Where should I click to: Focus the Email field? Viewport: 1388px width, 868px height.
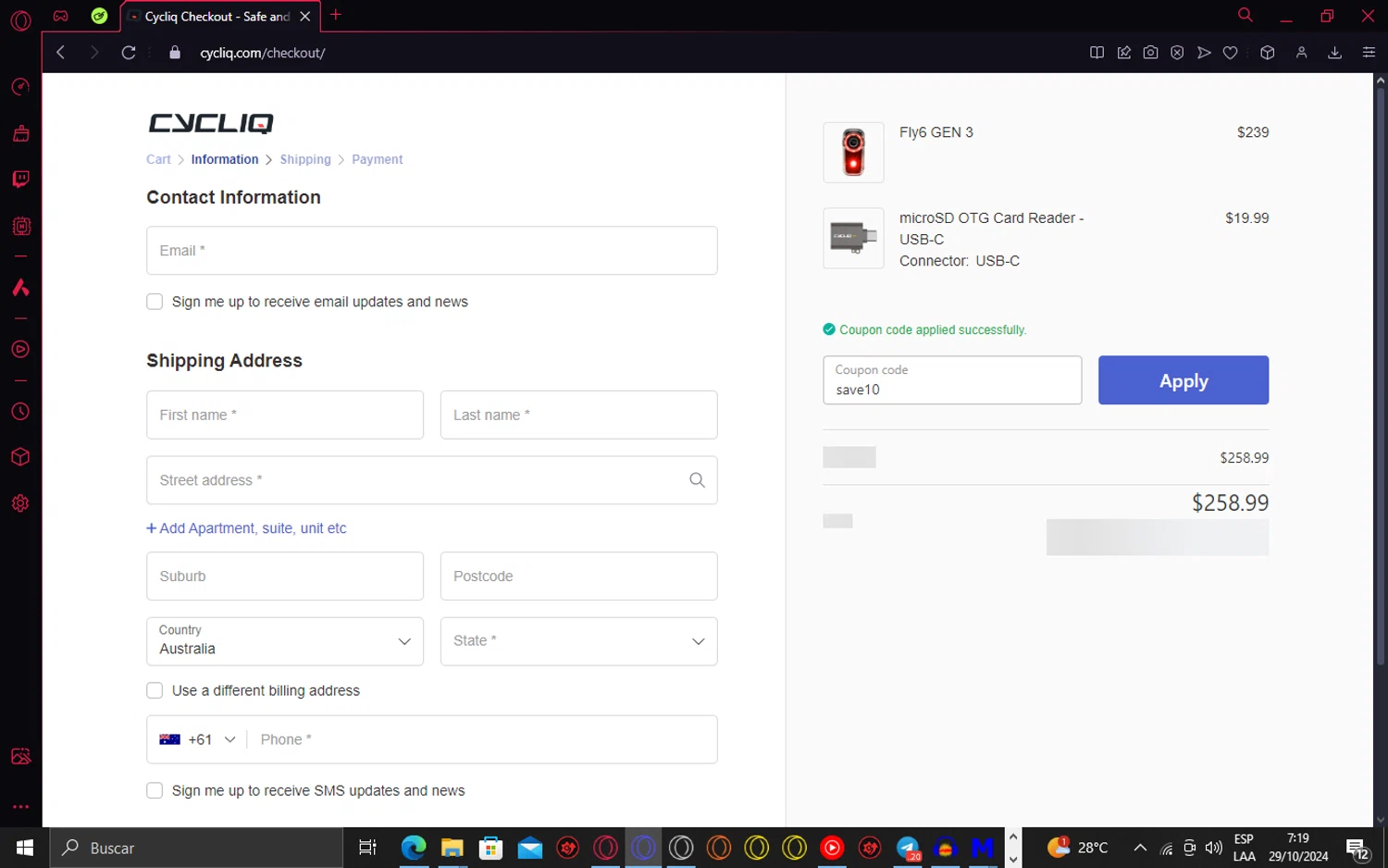(x=431, y=251)
